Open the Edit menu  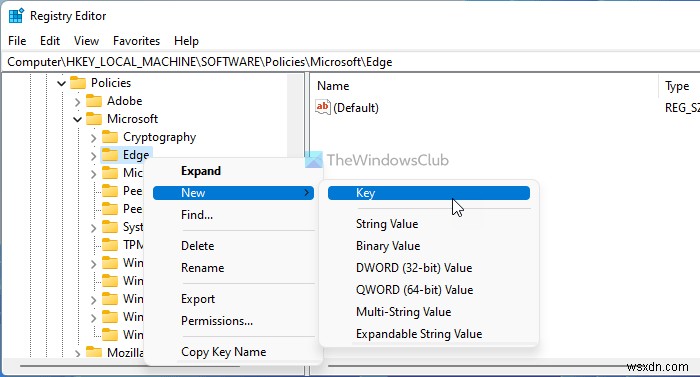pyautogui.click(x=50, y=41)
